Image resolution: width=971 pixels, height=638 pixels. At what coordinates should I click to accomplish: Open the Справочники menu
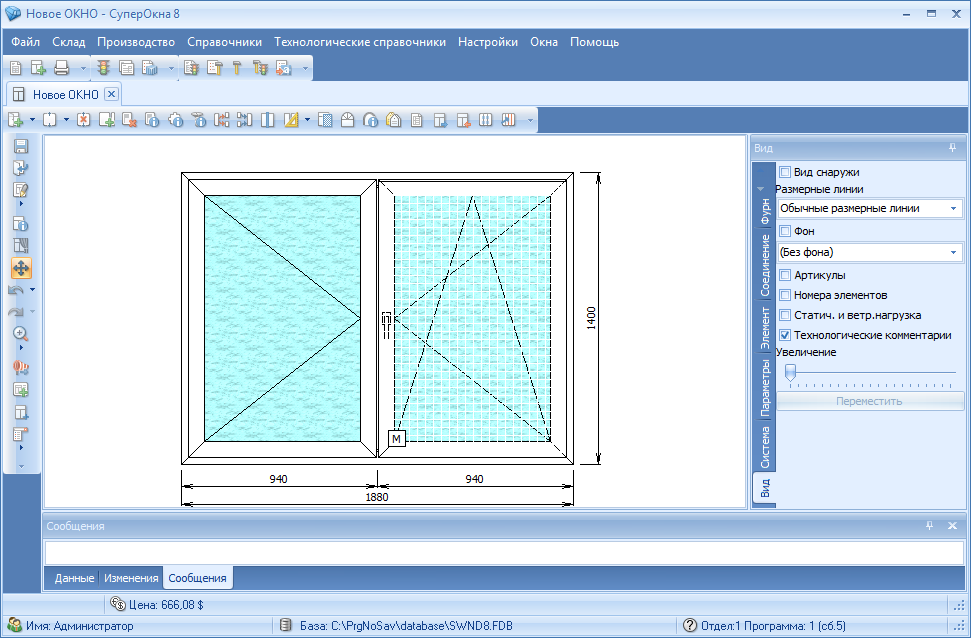click(224, 42)
